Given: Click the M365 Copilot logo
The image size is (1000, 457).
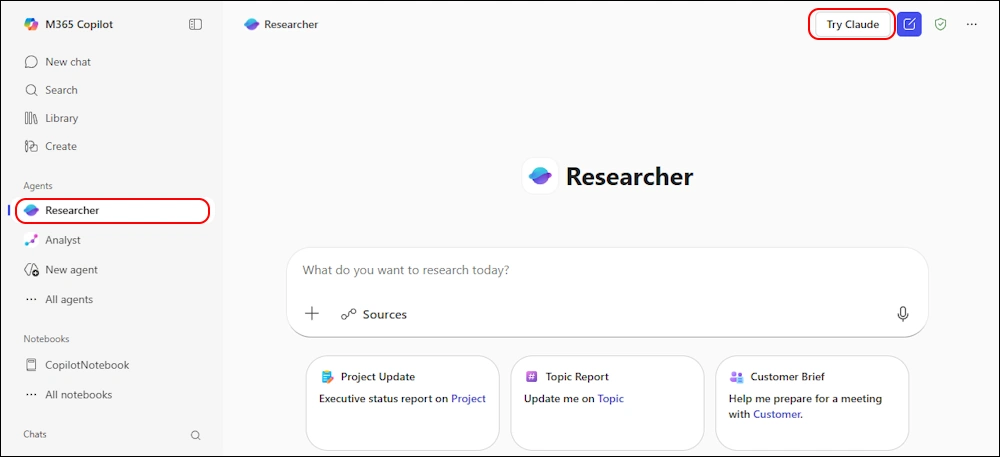Looking at the screenshot, I should (32, 24).
